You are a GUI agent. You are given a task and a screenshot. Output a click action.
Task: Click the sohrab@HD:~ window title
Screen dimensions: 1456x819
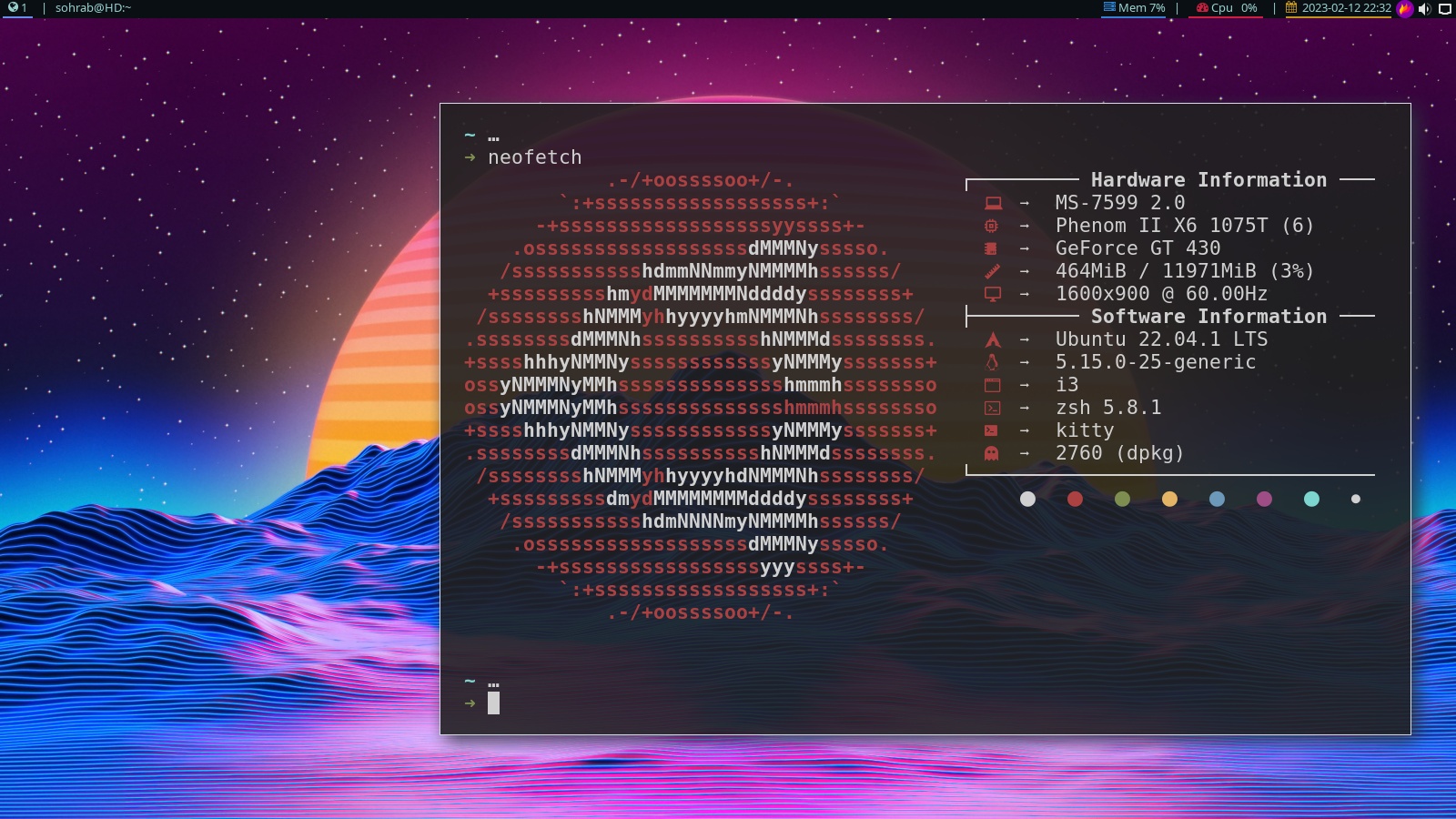93,8
